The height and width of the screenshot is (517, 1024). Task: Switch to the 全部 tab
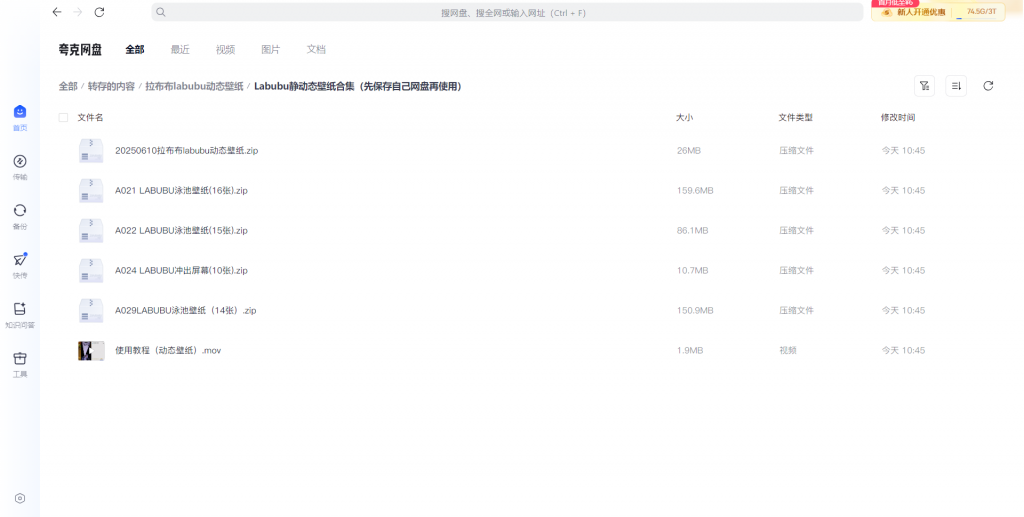pyautogui.click(x=135, y=50)
